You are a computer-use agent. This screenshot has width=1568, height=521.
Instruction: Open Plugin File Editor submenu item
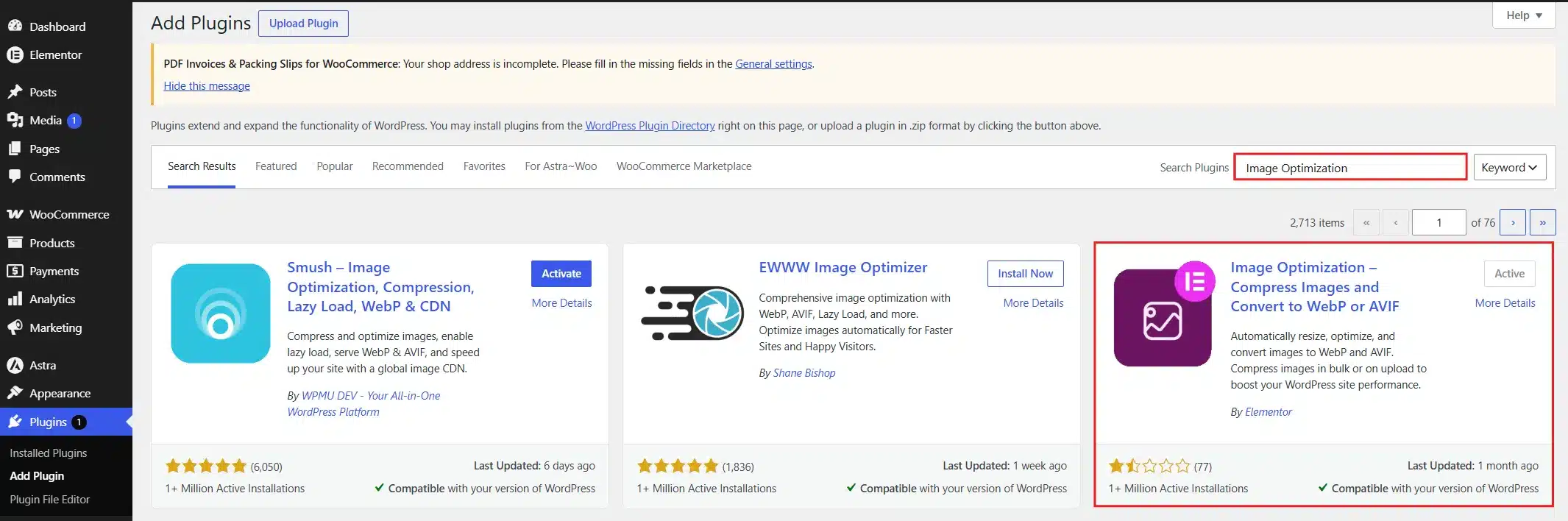pos(50,500)
